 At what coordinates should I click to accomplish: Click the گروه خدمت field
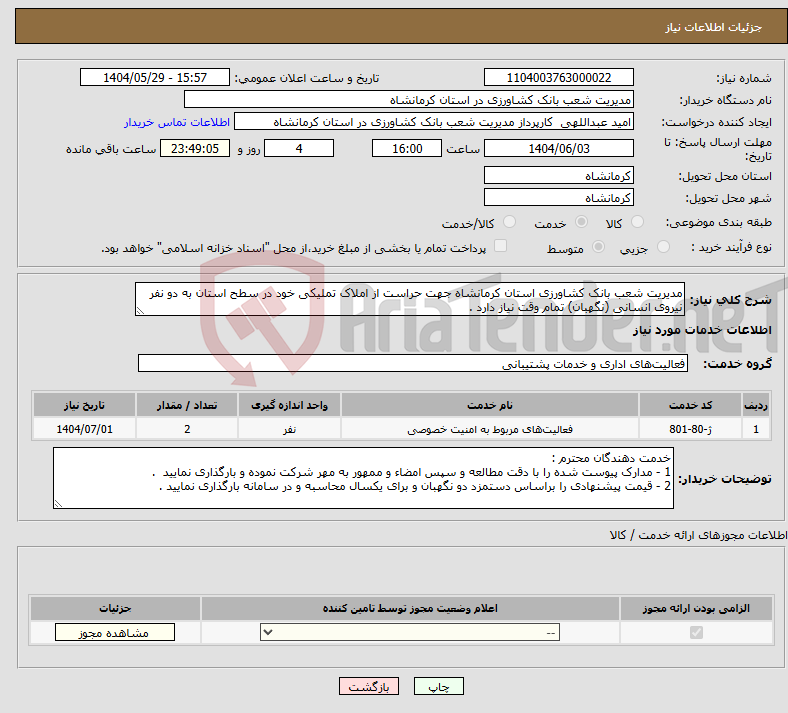[413, 363]
